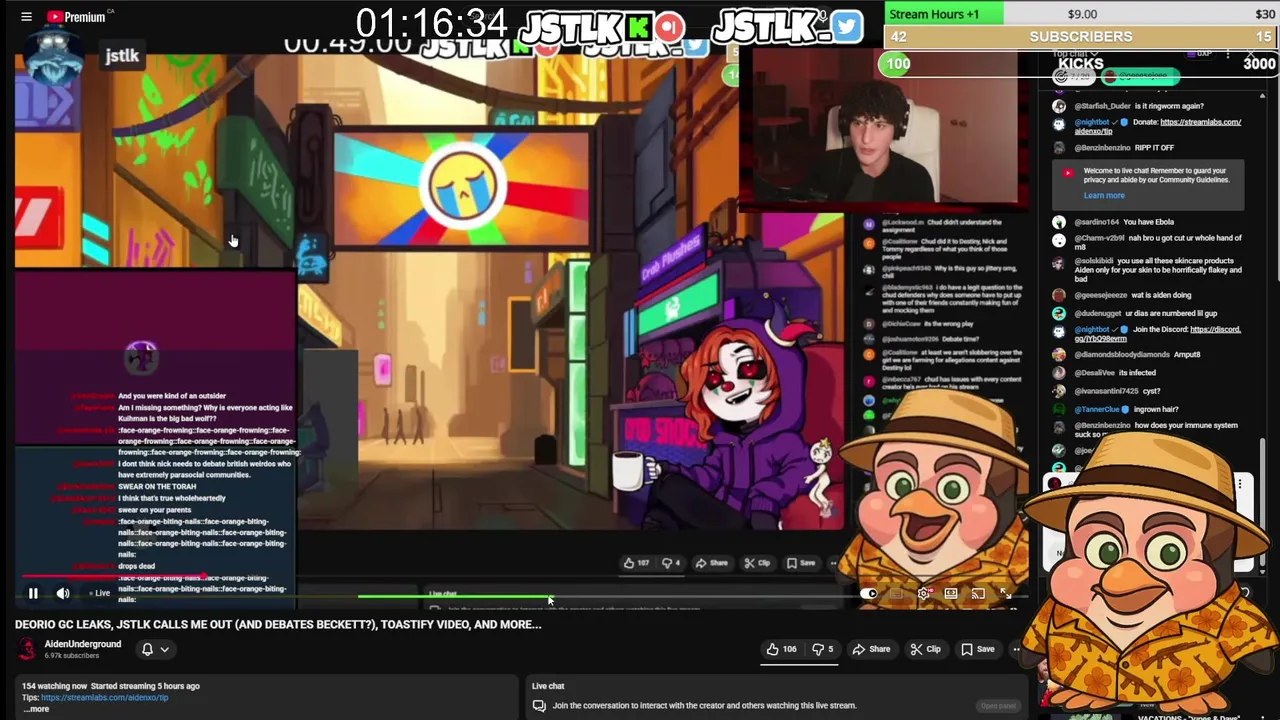This screenshot has height=720, width=1280.
Task: Click the crying emoji billboard
Action: 462,187
